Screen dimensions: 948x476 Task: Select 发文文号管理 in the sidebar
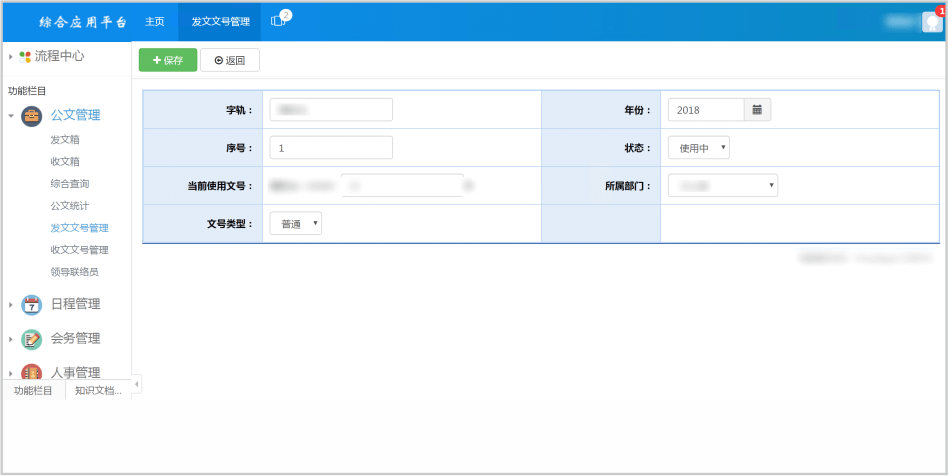(x=80, y=228)
